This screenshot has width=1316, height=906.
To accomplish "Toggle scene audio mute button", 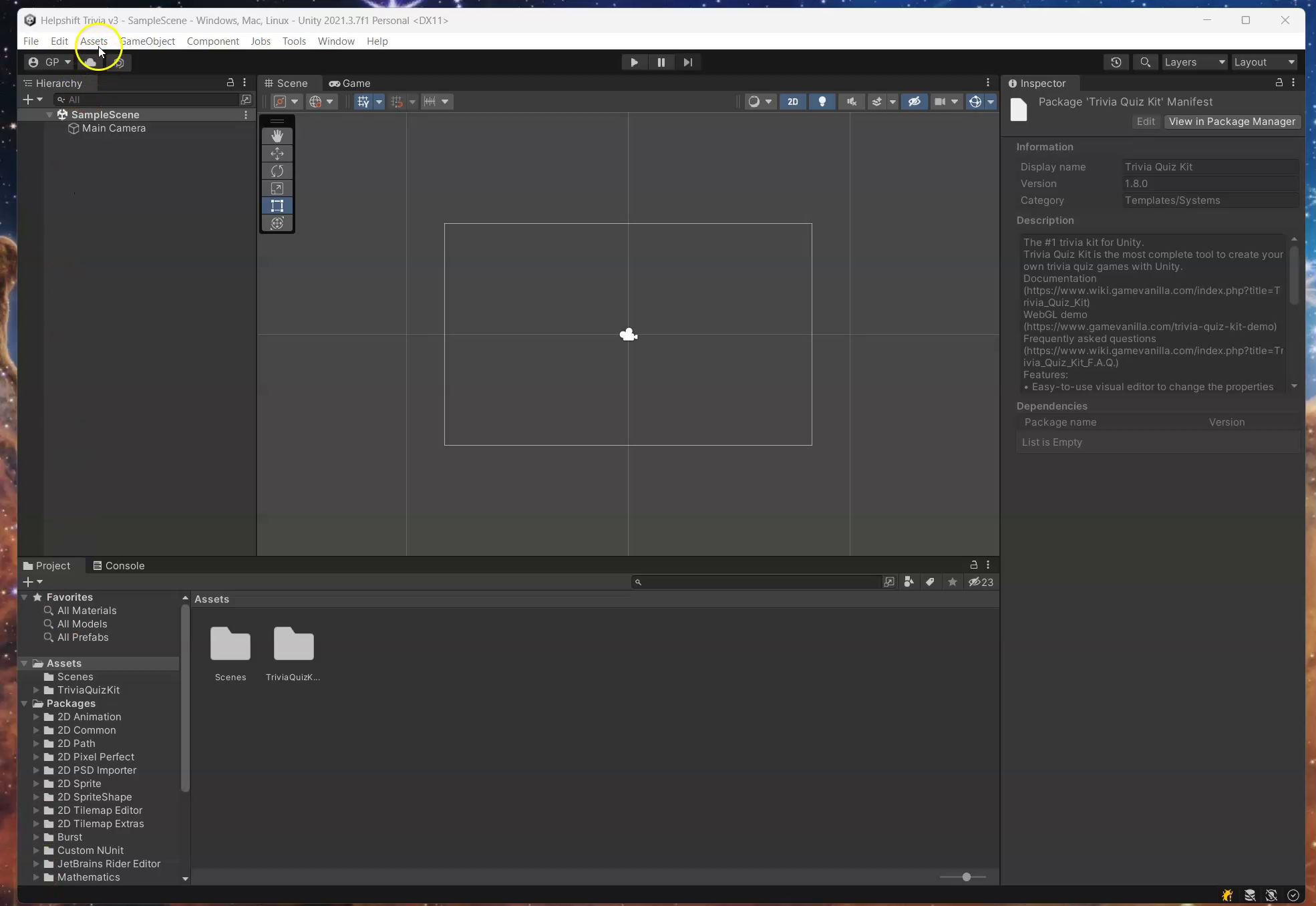I will (x=851, y=102).
